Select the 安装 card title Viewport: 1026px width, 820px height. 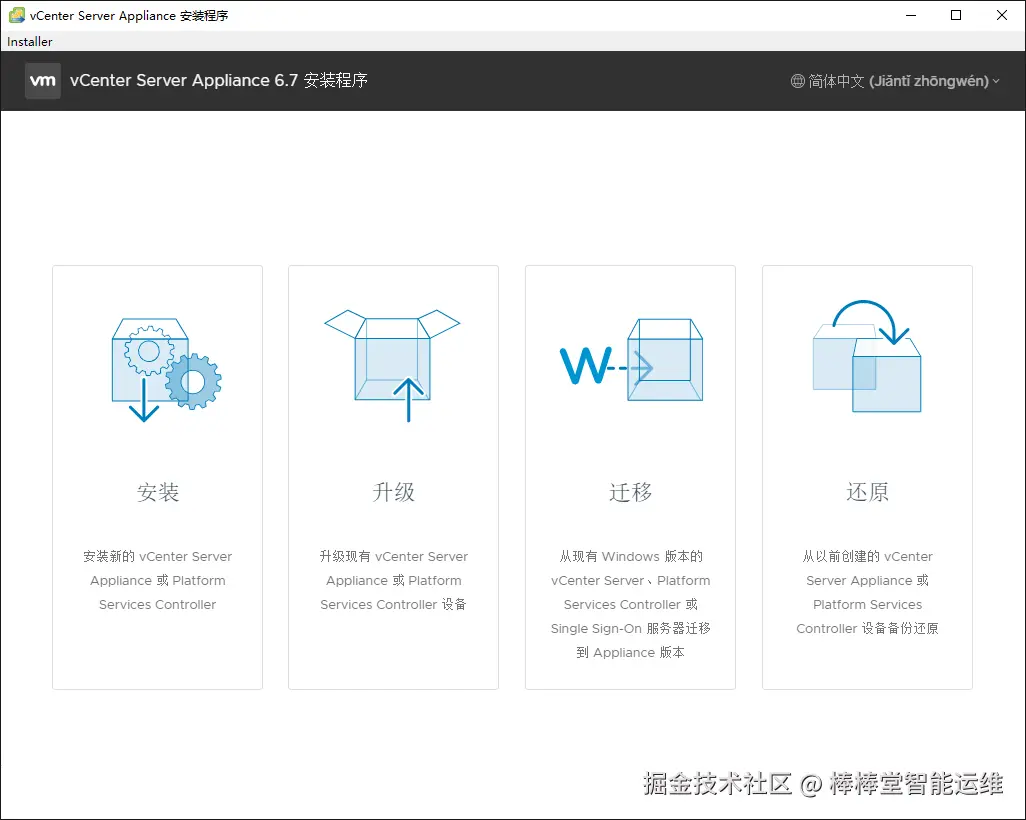coord(158,492)
